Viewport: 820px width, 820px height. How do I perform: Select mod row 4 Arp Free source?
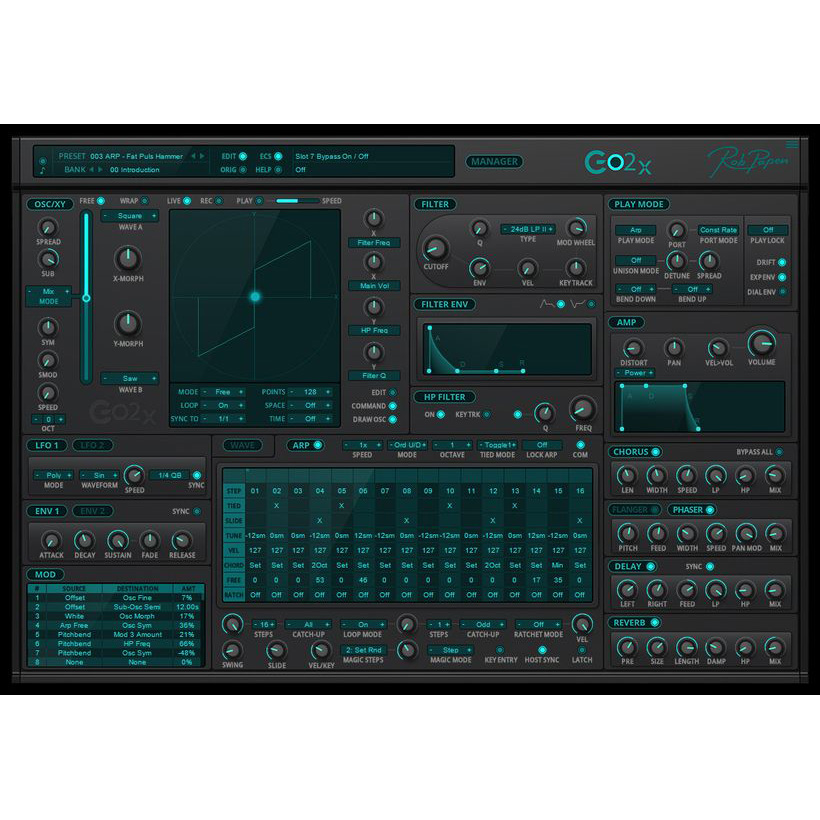click(74, 625)
